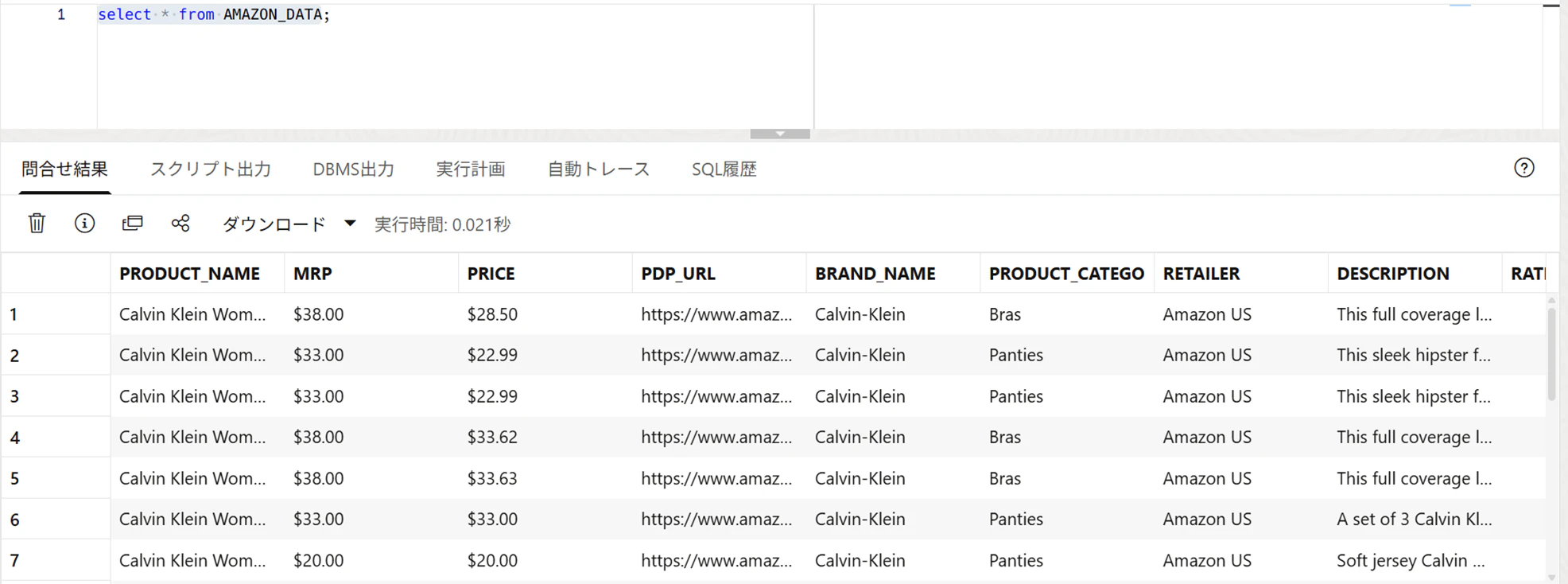
Task: Click the RETAILER column header
Action: [x=1241, y=274]
